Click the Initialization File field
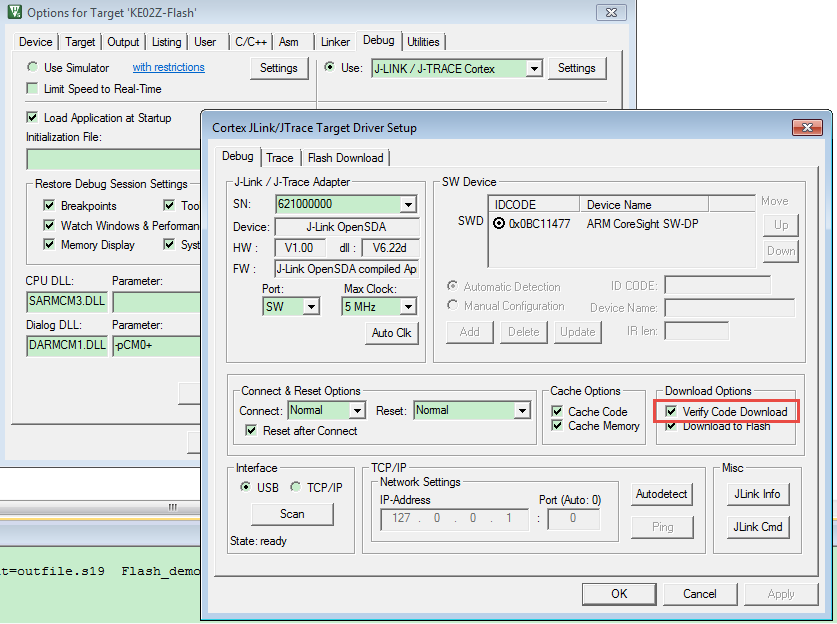Screen dimensions: 837x624 (x=114, y=159)
